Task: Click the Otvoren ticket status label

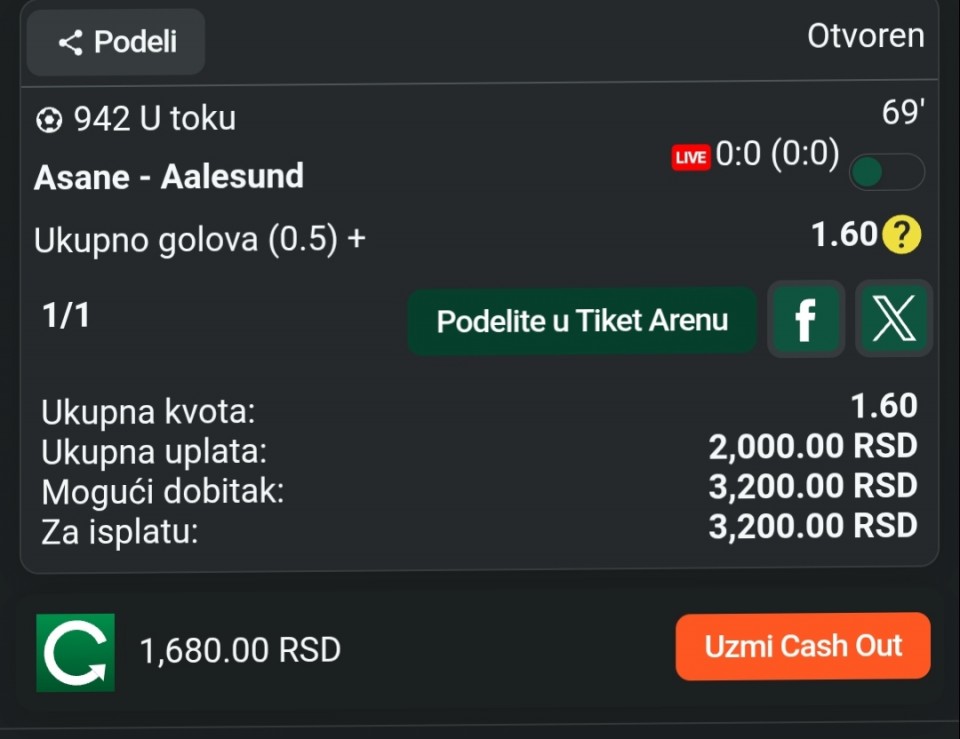Action: (x=865, y=36)
